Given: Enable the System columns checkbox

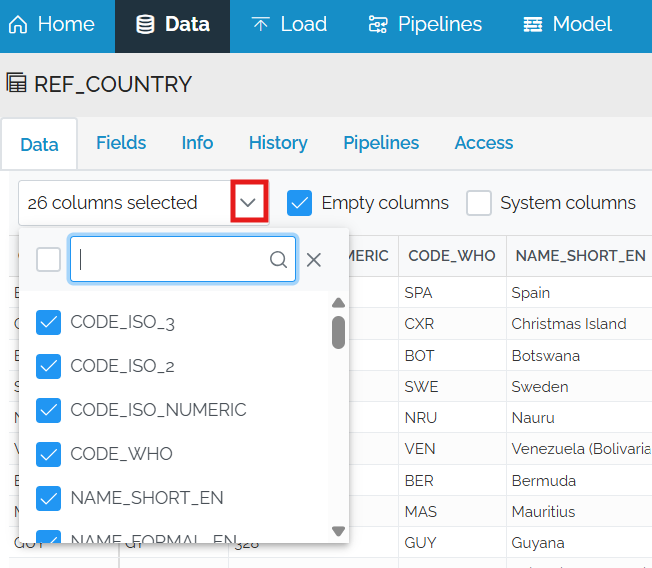Looking at the screenshot, I should tap(479, 203).
